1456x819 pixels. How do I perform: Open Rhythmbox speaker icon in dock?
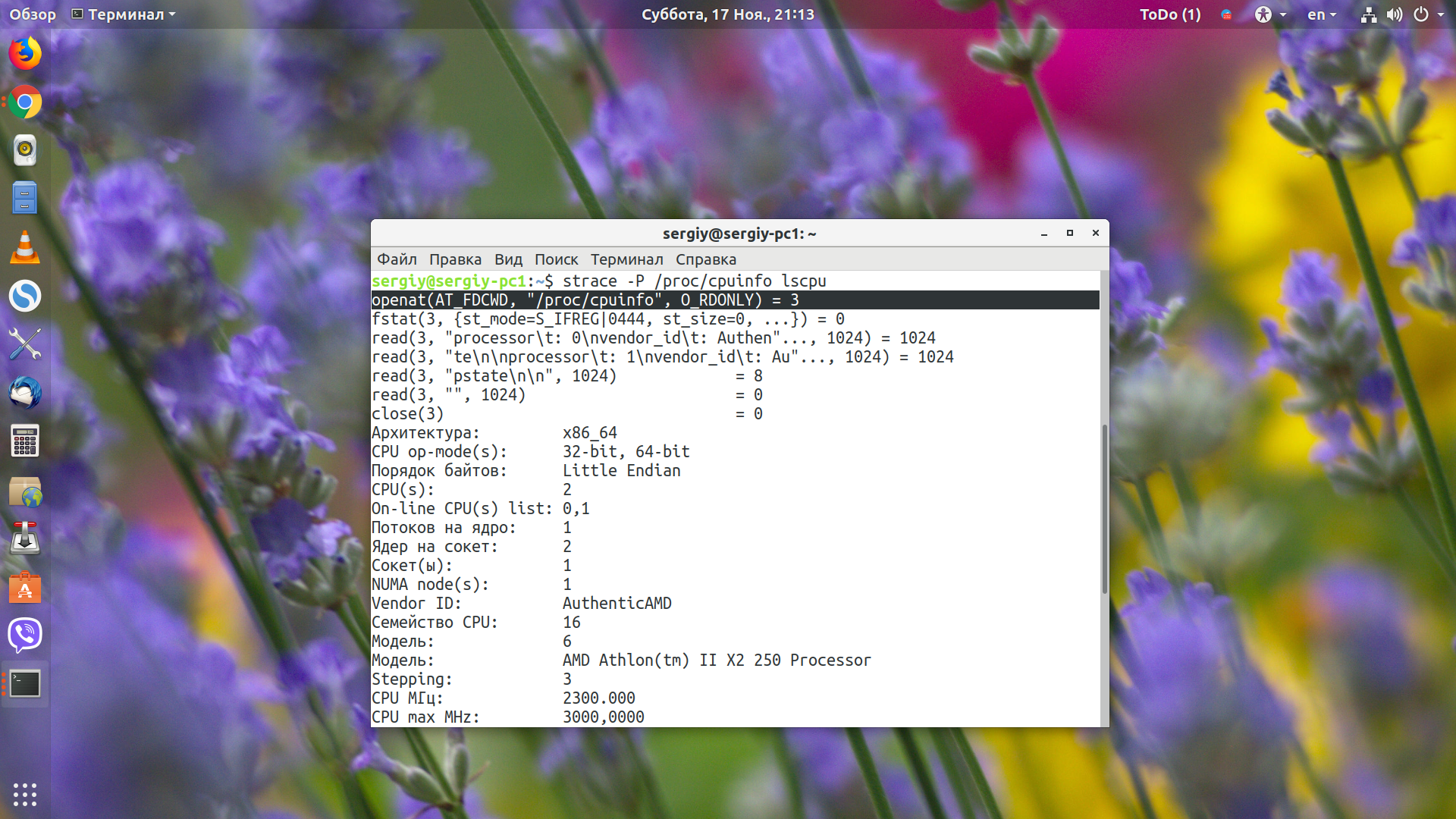pyautogui.click(x=25, y=150)
